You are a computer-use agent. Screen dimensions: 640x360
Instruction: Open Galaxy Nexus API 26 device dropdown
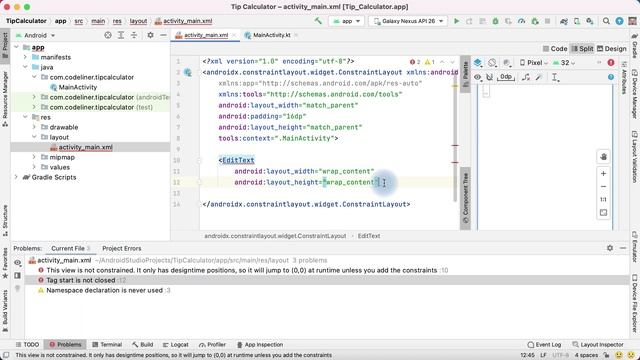coord(408,21)
